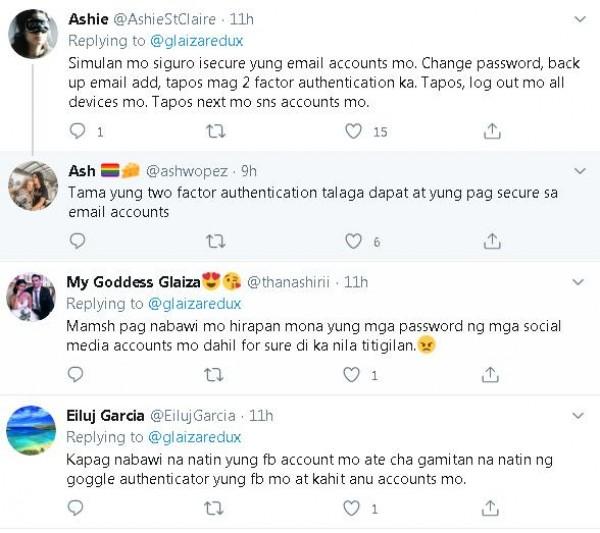Retweet Eiluj Garcia's authenticator tweet

coord(215,508)
